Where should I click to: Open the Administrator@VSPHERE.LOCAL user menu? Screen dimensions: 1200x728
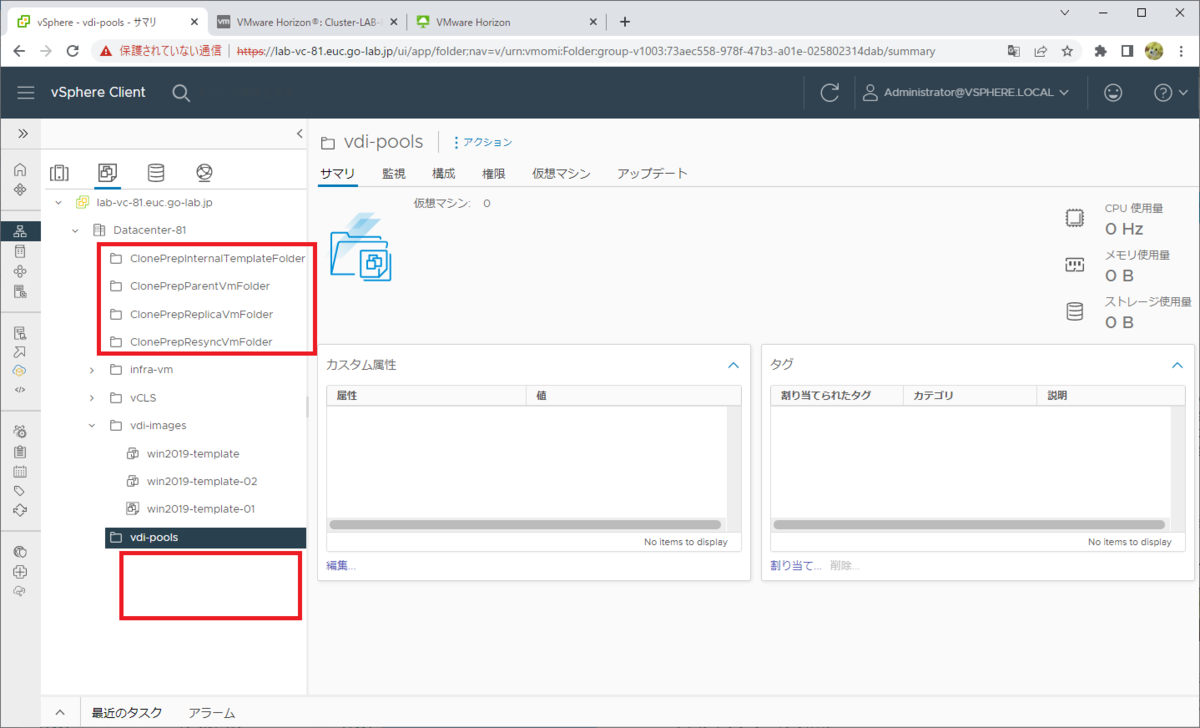965,92
